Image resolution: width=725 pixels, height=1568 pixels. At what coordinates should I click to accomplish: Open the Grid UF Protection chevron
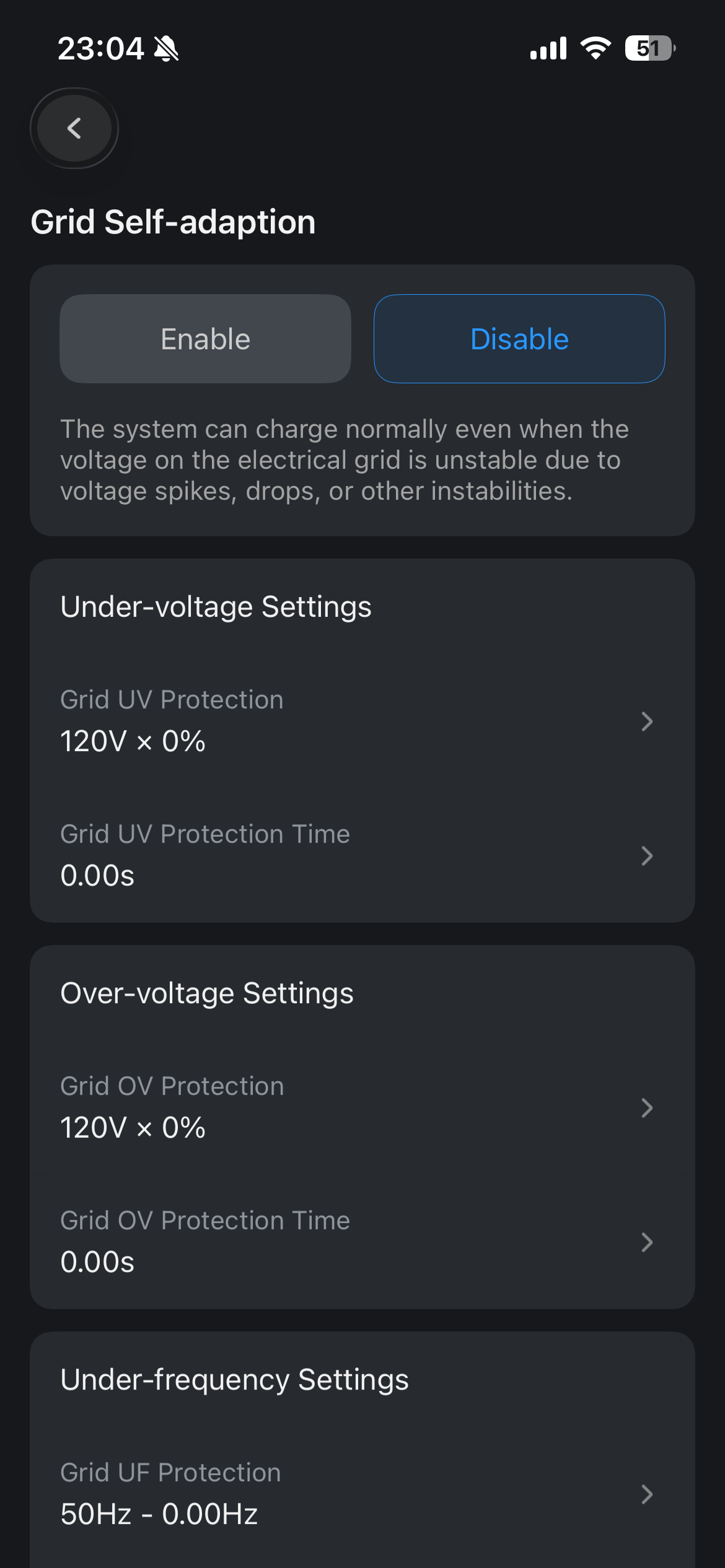pos(647,1494)
